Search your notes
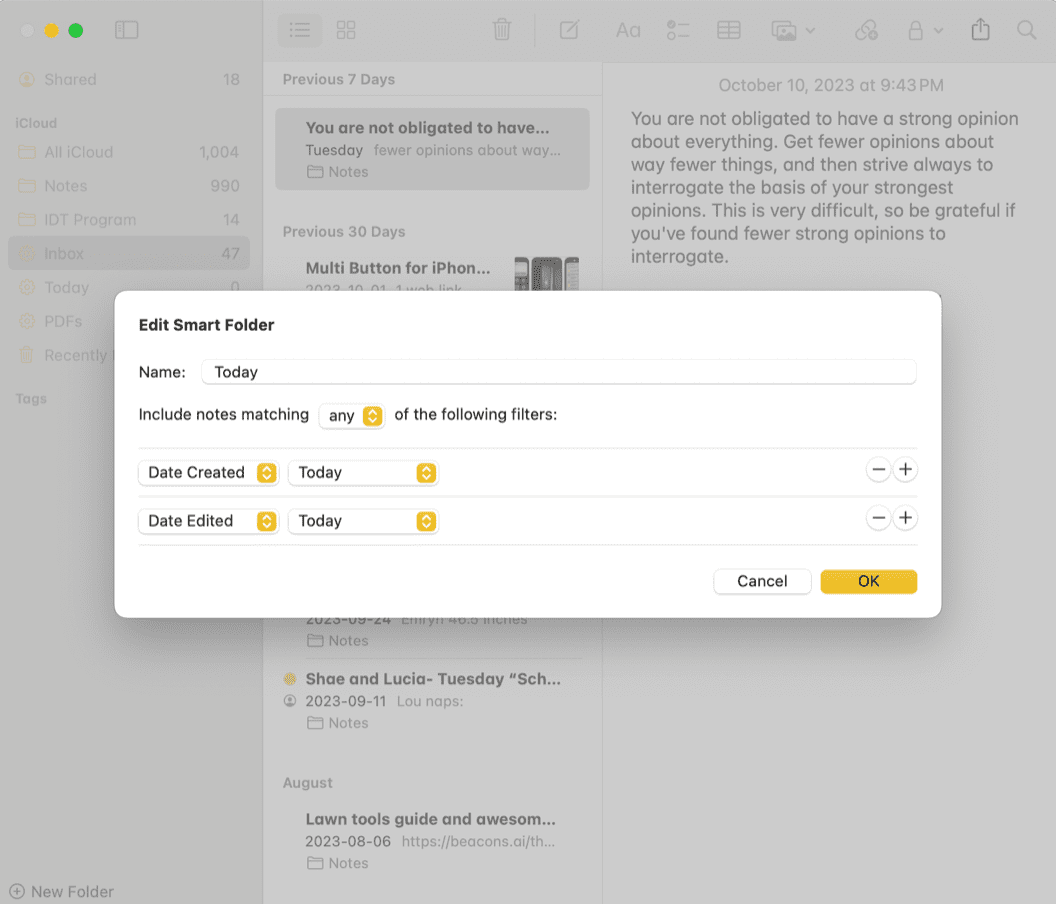 coord(1026,30)
